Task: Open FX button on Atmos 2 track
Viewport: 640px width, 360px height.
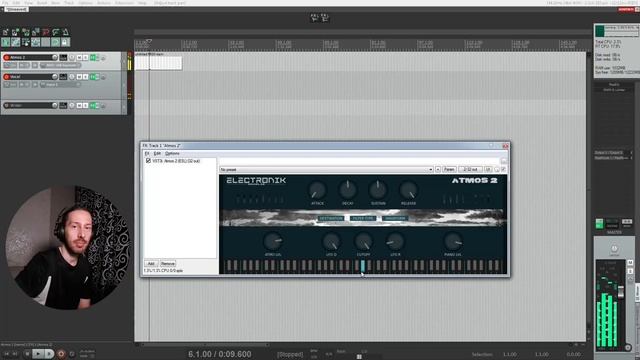Action: pyautogui.click(x=93, y=58)
